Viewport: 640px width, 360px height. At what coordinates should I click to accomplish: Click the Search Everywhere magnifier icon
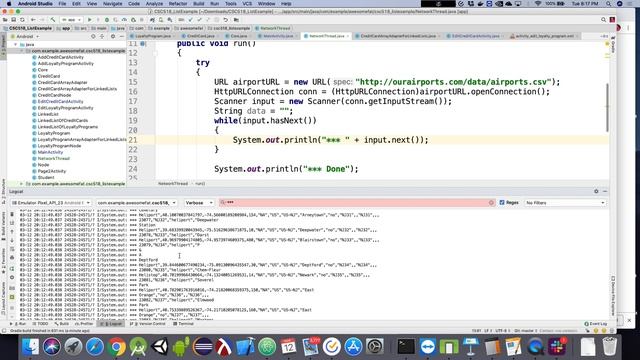(x=603, y=20)
